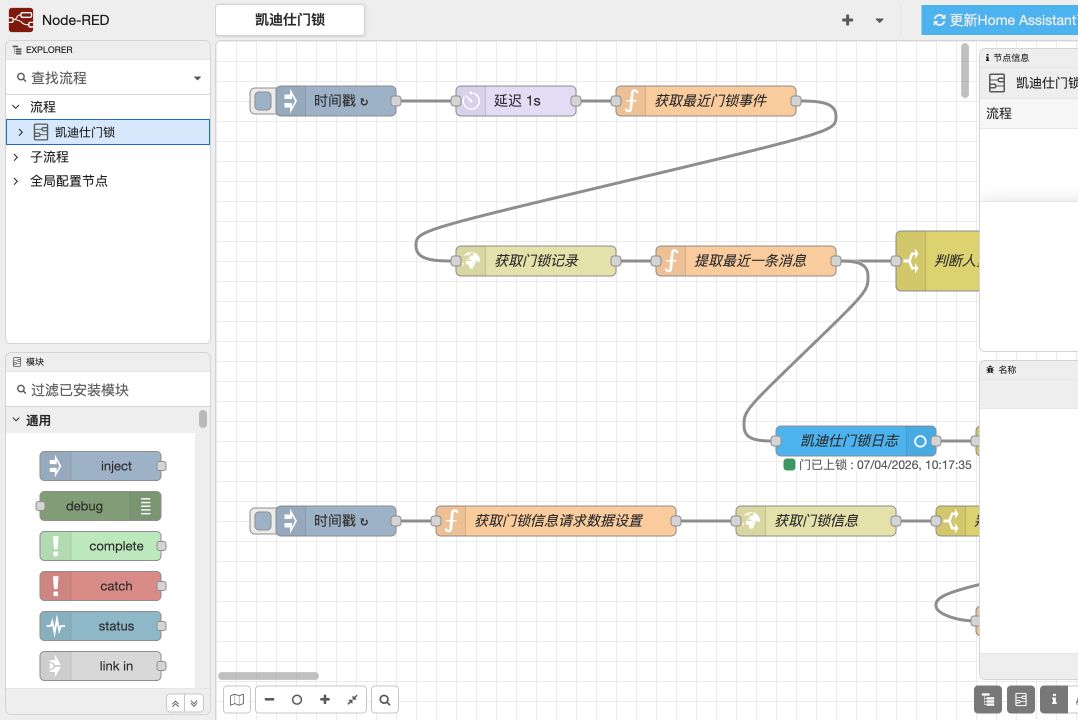Viewport: 1078px width, 720px height.
Task: Select the link in palette node
Action: coord(100,666)
